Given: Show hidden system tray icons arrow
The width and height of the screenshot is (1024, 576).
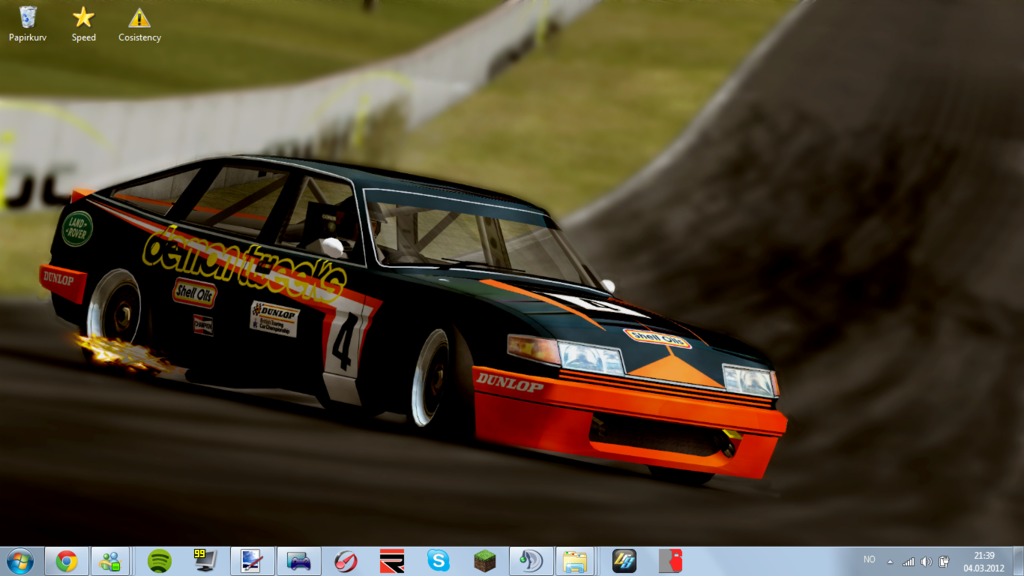Looking at the screenshot, I should pyautogui.click(x=889, y=562).
